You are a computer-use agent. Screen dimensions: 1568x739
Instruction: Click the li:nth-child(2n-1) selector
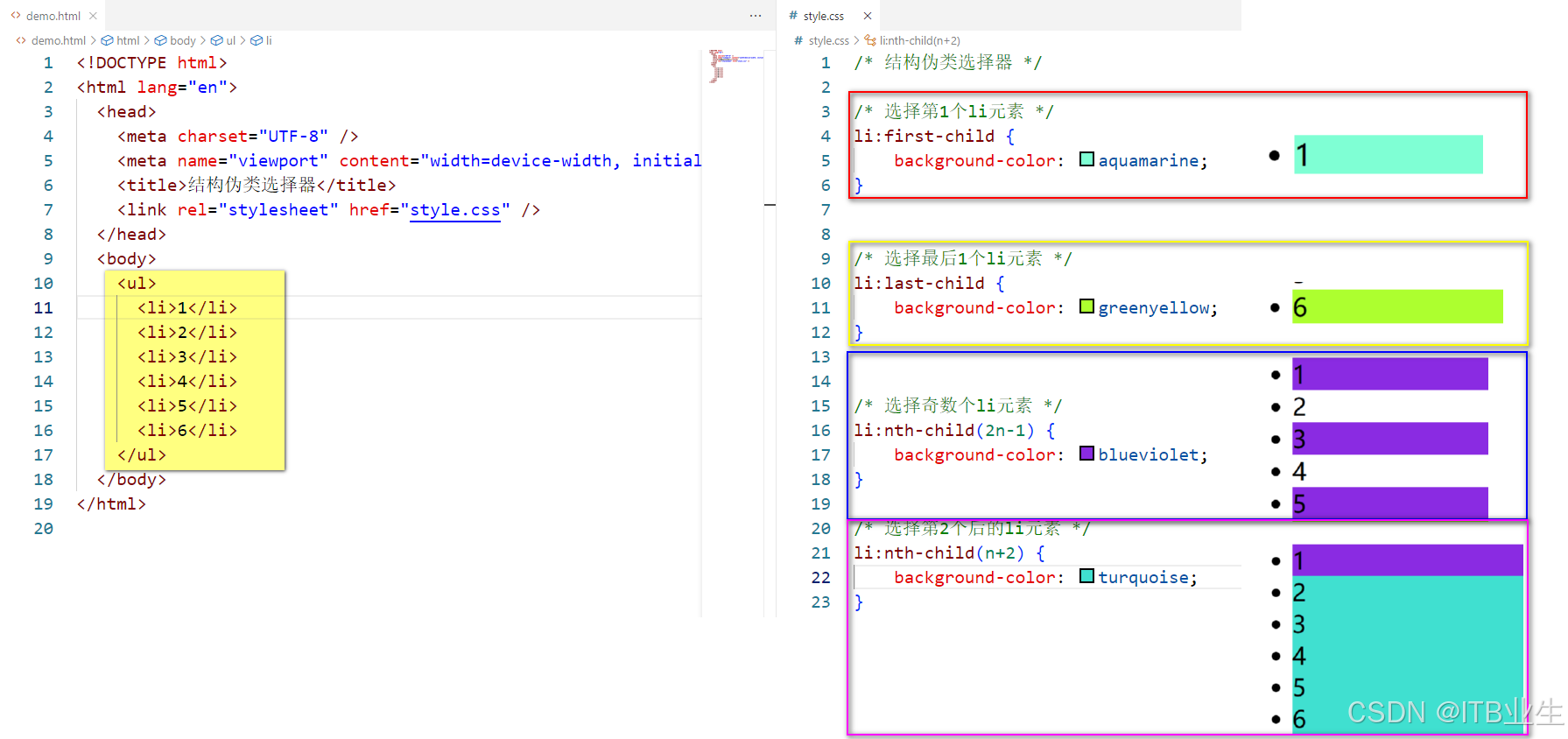tap(945, 431)
